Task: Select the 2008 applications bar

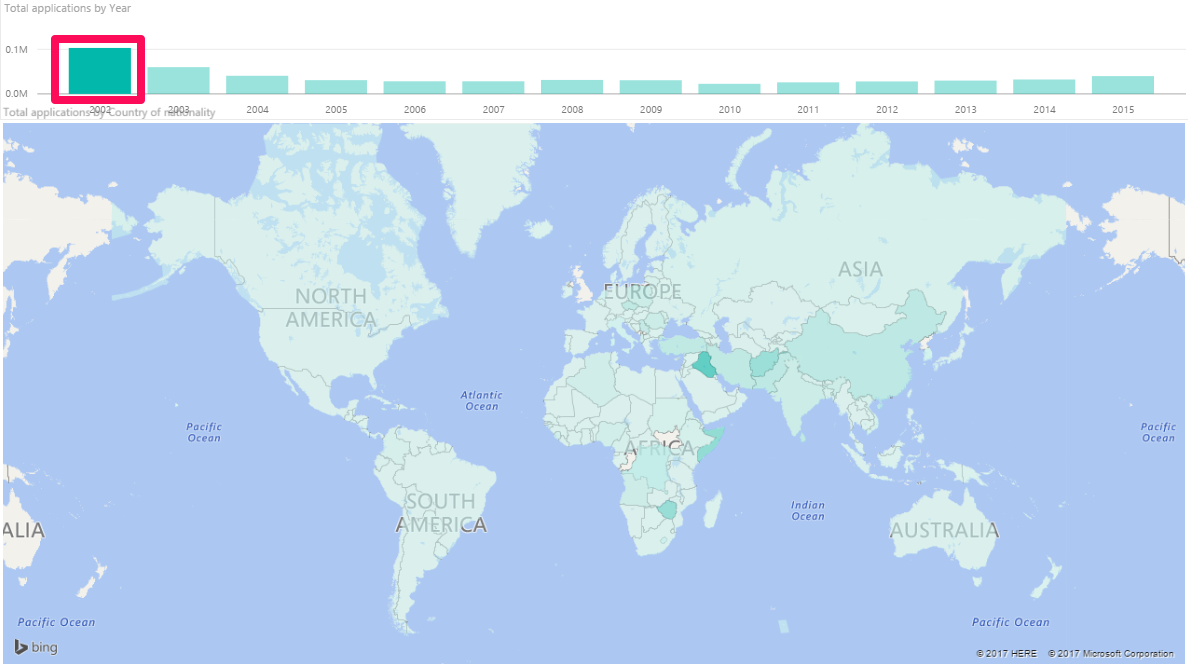Action: tap(572, 87)
